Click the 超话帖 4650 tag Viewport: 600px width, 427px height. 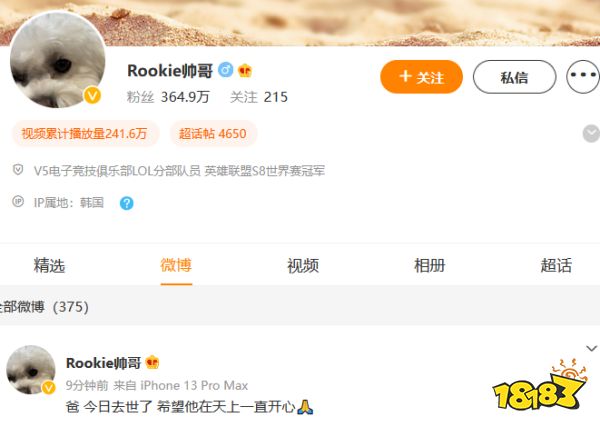pyautogui.click(x=213, y=134)
